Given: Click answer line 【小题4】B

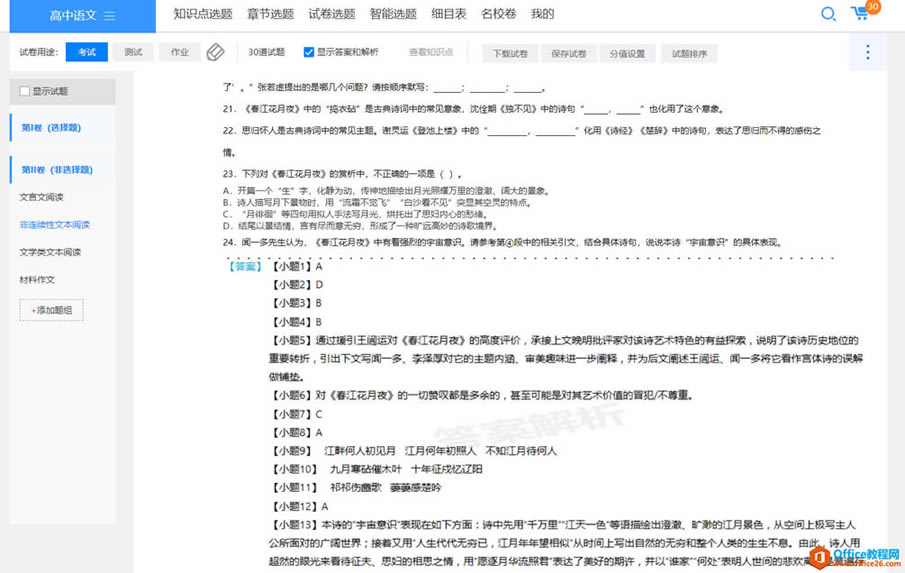Looking at the screenshot, I should (x=296, y=322).
